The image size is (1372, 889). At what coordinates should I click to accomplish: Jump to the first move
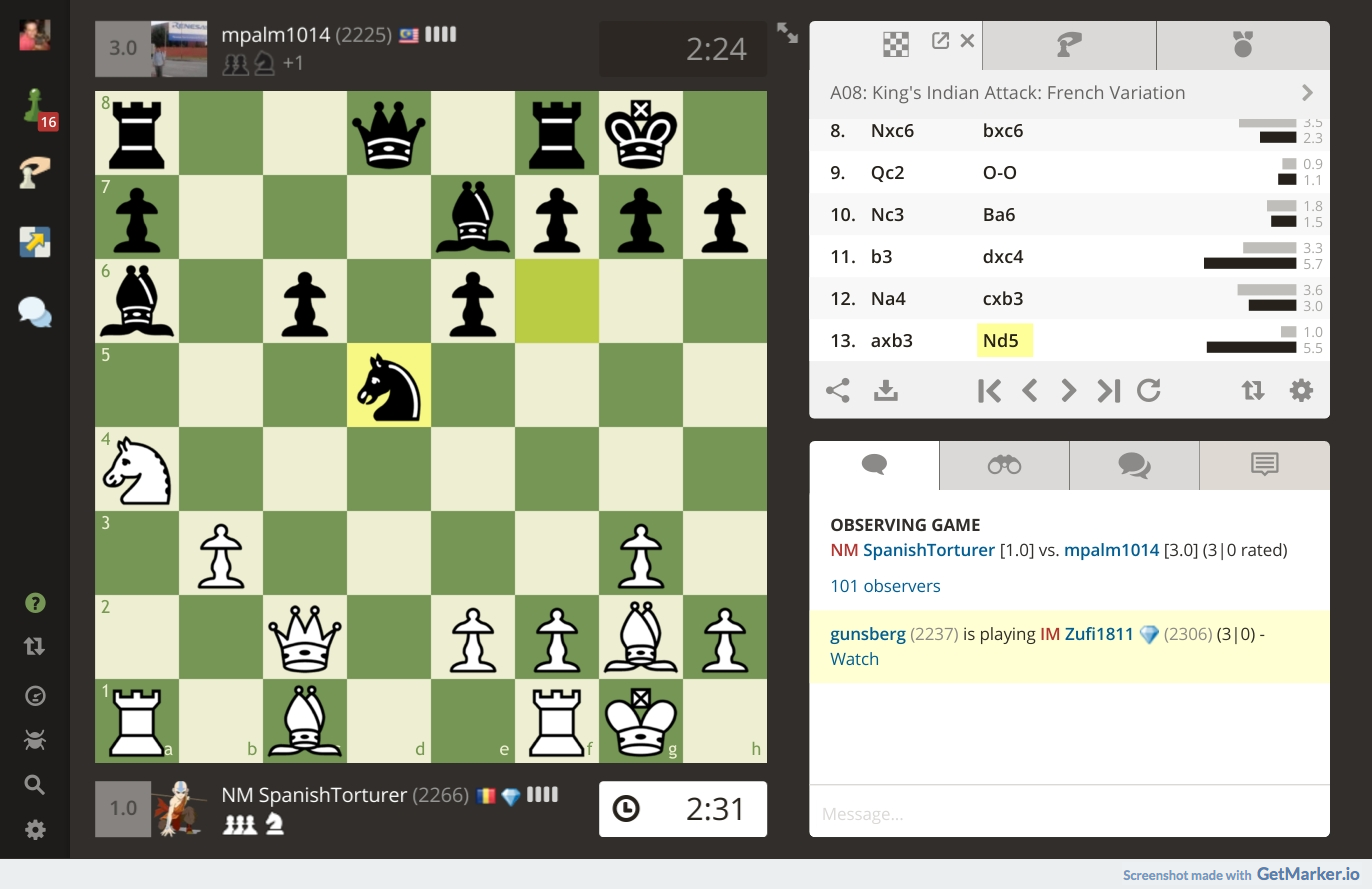(x=989, y=390)
